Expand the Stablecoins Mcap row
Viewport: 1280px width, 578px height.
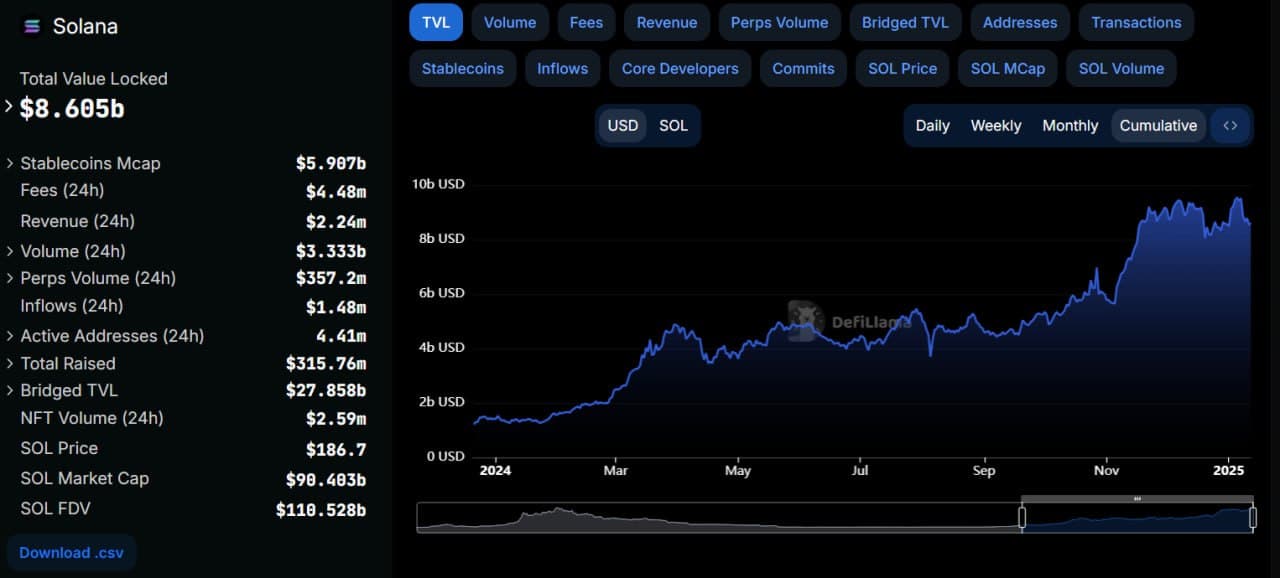point(10,163)
